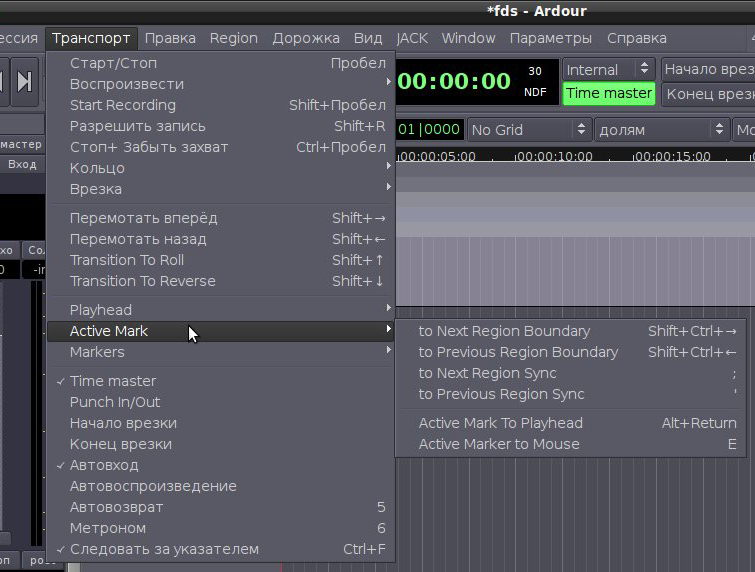Expand the Active Mark submenu entry
Screen dimensions: 755x572
click(x=221, y=331)
